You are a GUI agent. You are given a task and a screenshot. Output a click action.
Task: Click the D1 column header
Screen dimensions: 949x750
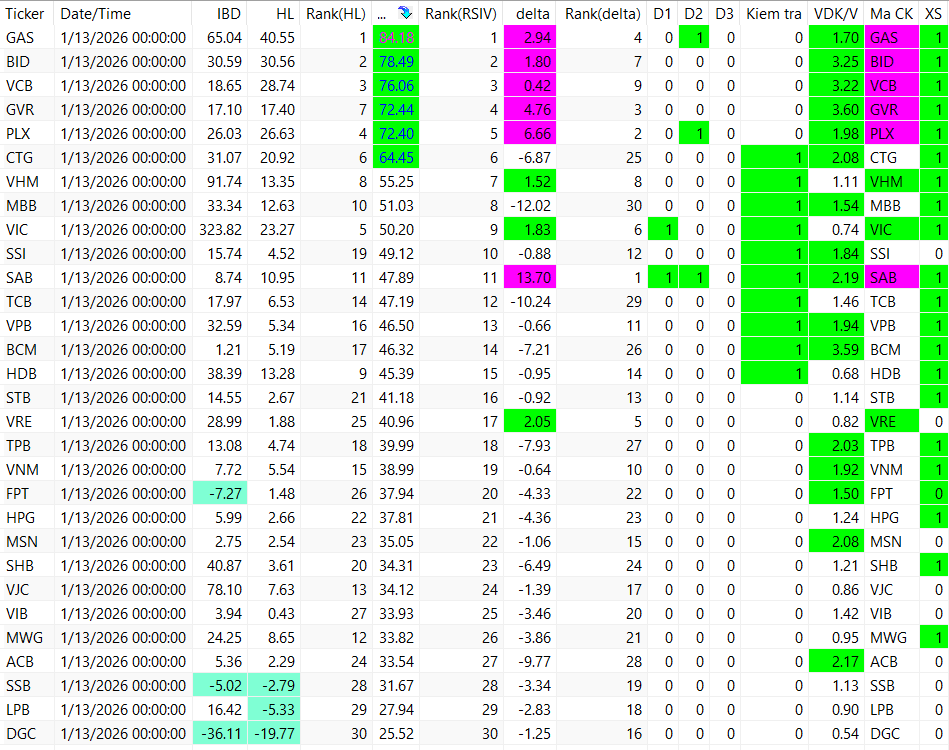663,13
